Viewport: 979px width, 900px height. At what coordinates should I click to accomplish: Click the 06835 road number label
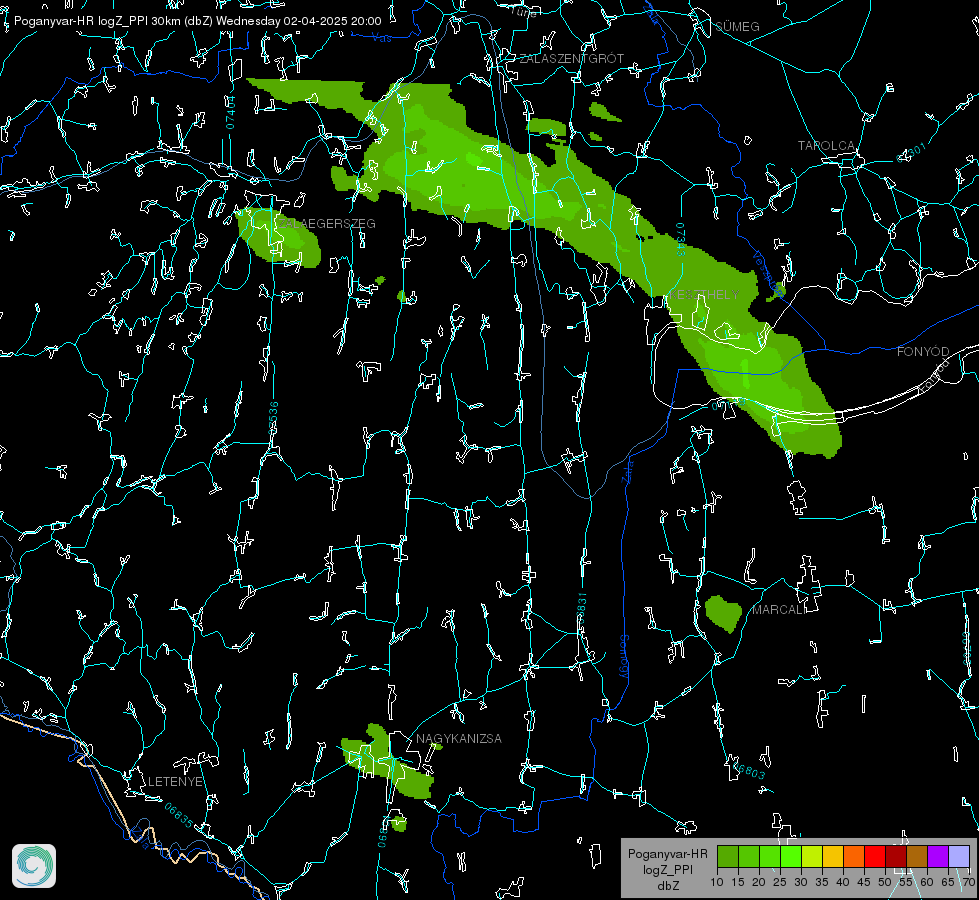[179, 816]
